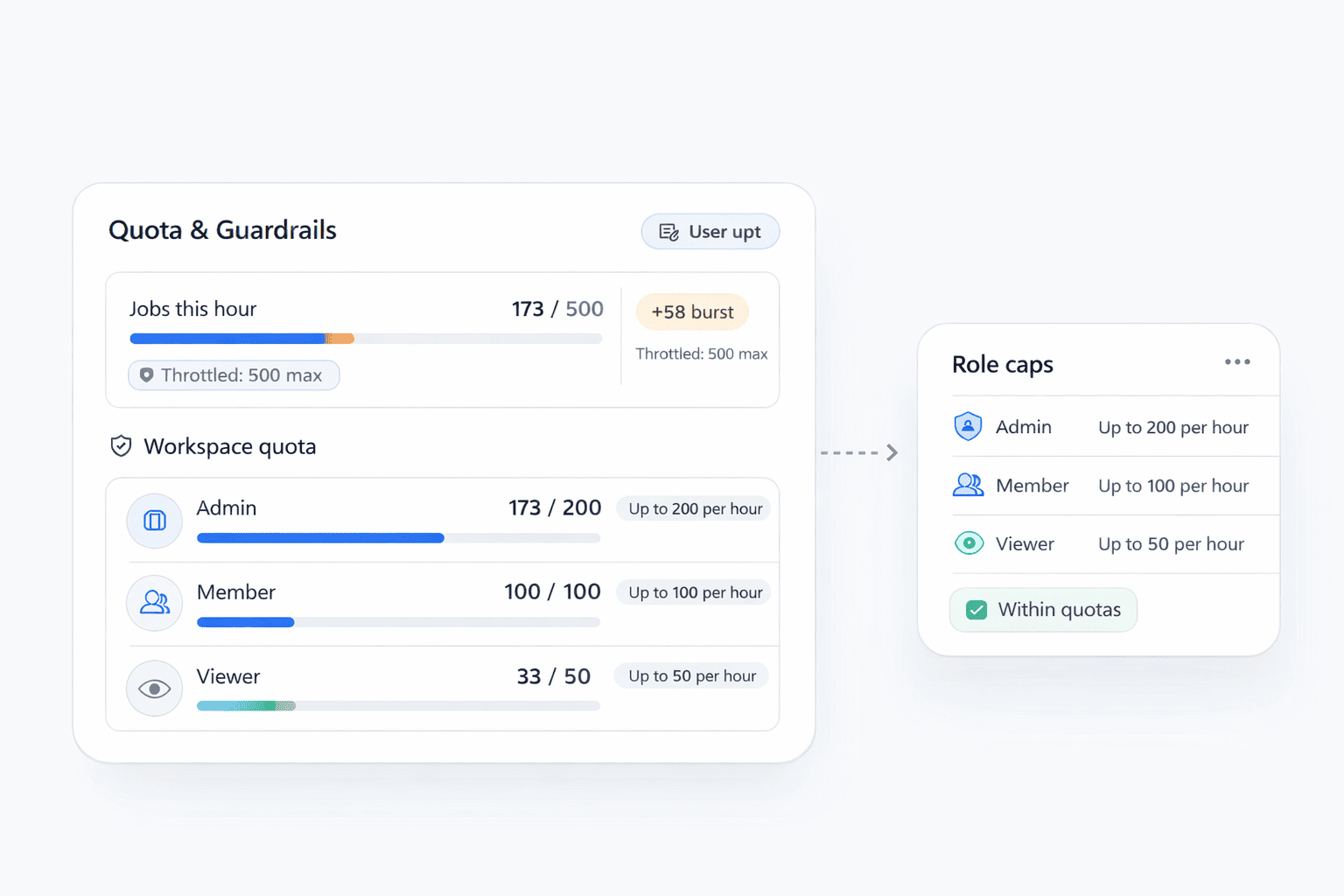This screenshot has width=1344, height=896.
Task: Click the edit icon in User upt button
Action: [669, 232]
